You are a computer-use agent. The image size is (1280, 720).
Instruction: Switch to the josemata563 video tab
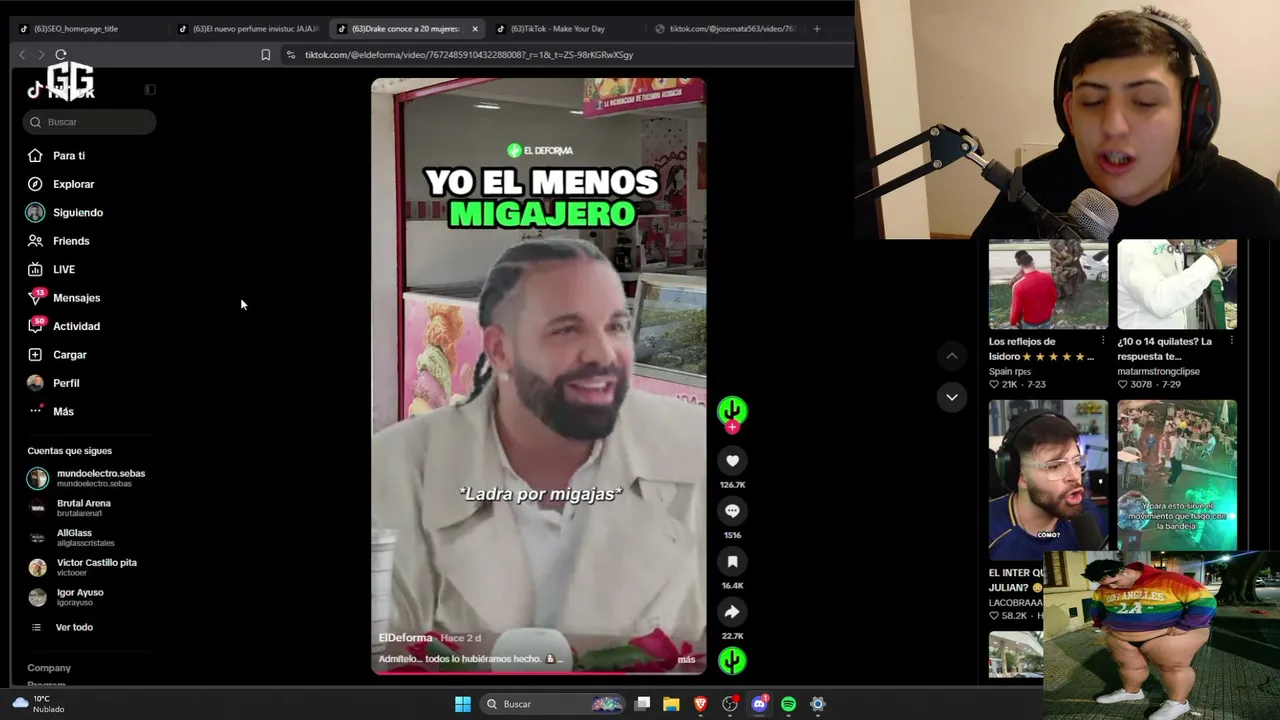pos(725,29)
